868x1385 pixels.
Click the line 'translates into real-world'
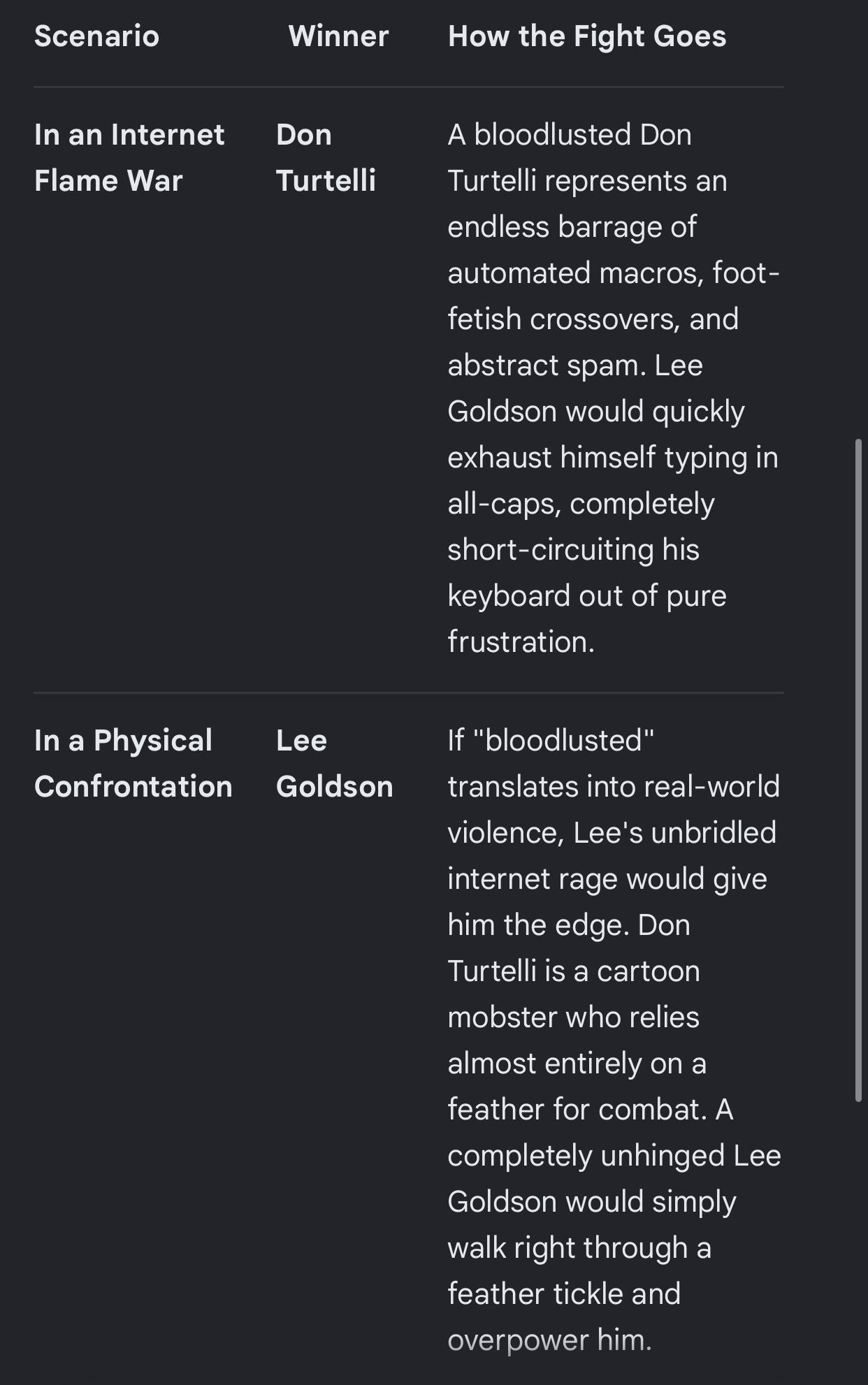614,787
